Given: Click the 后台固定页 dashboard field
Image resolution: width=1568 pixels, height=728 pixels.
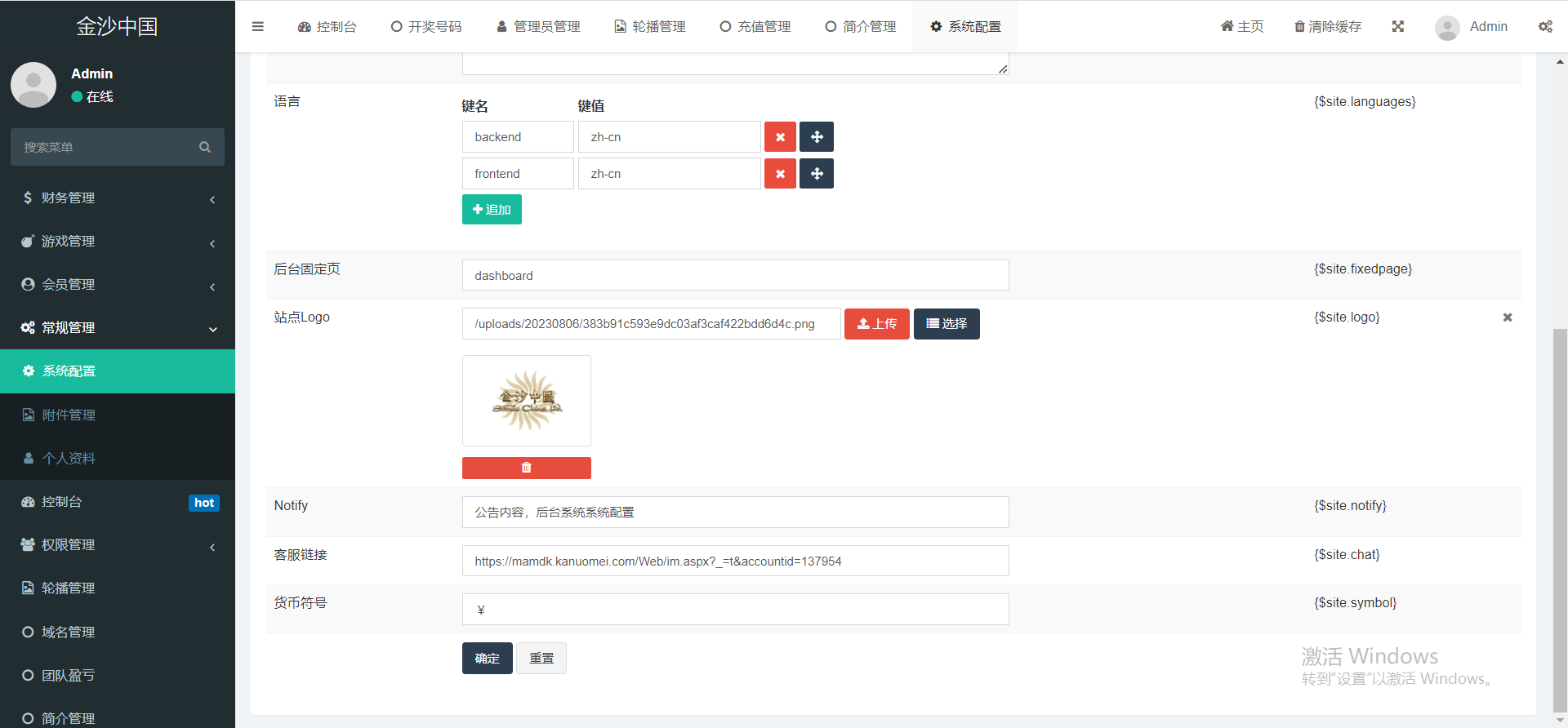Looking at the screenshot, I should (736, 275).
